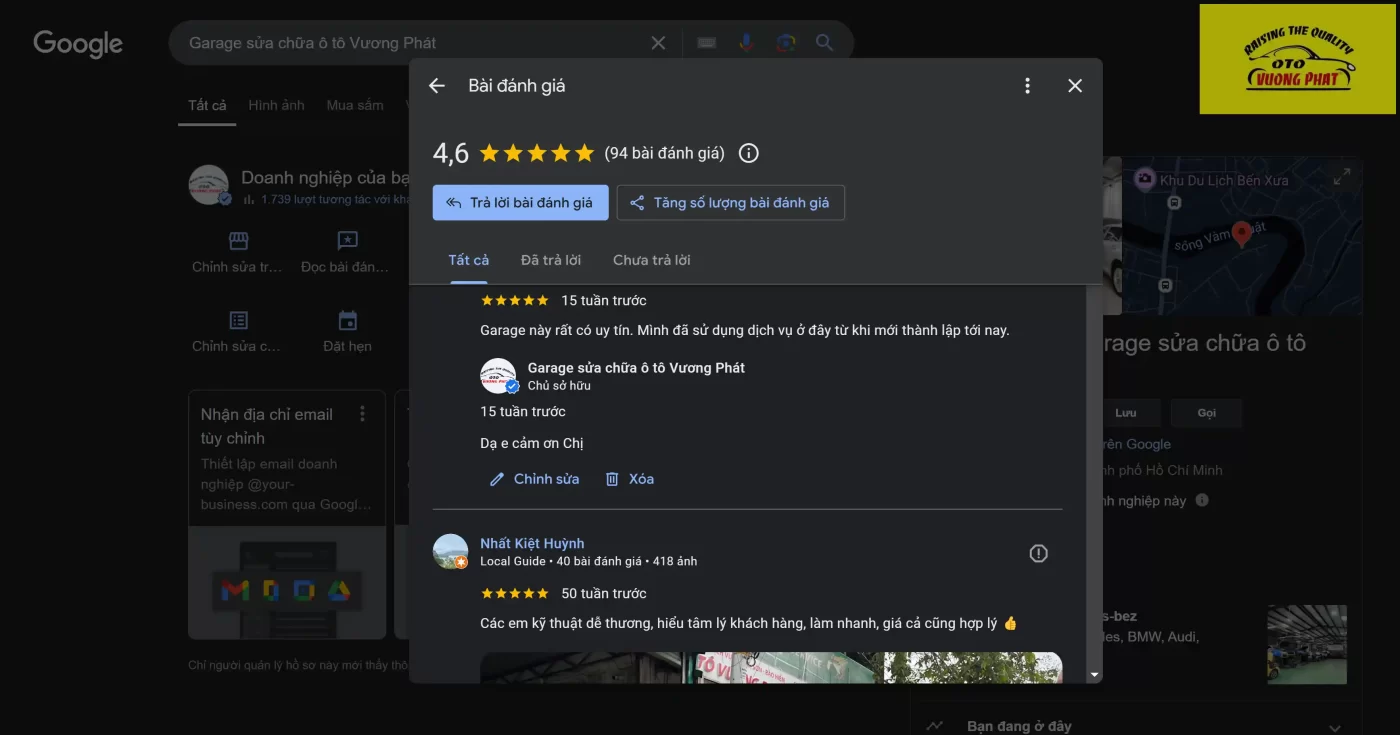Click the Doanh nghiệp của bạn profile avatar
This screenshot has height=735, width=1400.
(x=209, y=185)
